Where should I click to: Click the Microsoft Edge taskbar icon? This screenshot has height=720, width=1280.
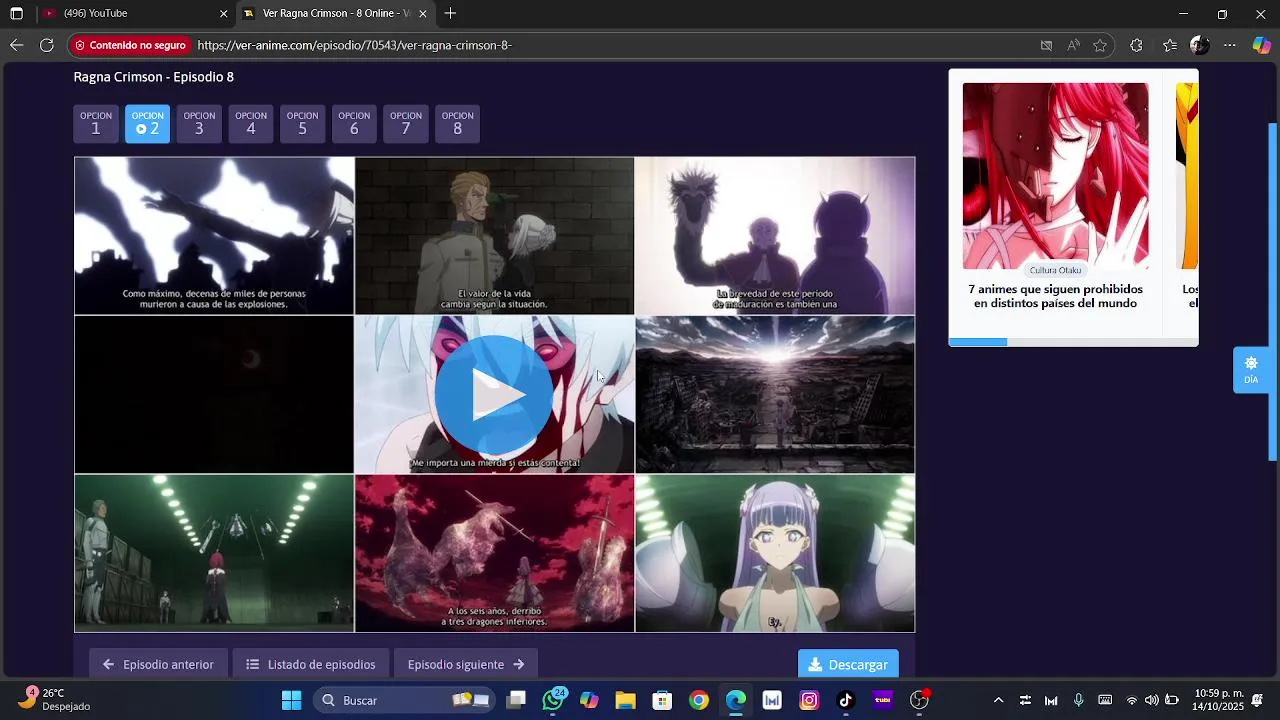pyautogui.click(x=736, y=700)
